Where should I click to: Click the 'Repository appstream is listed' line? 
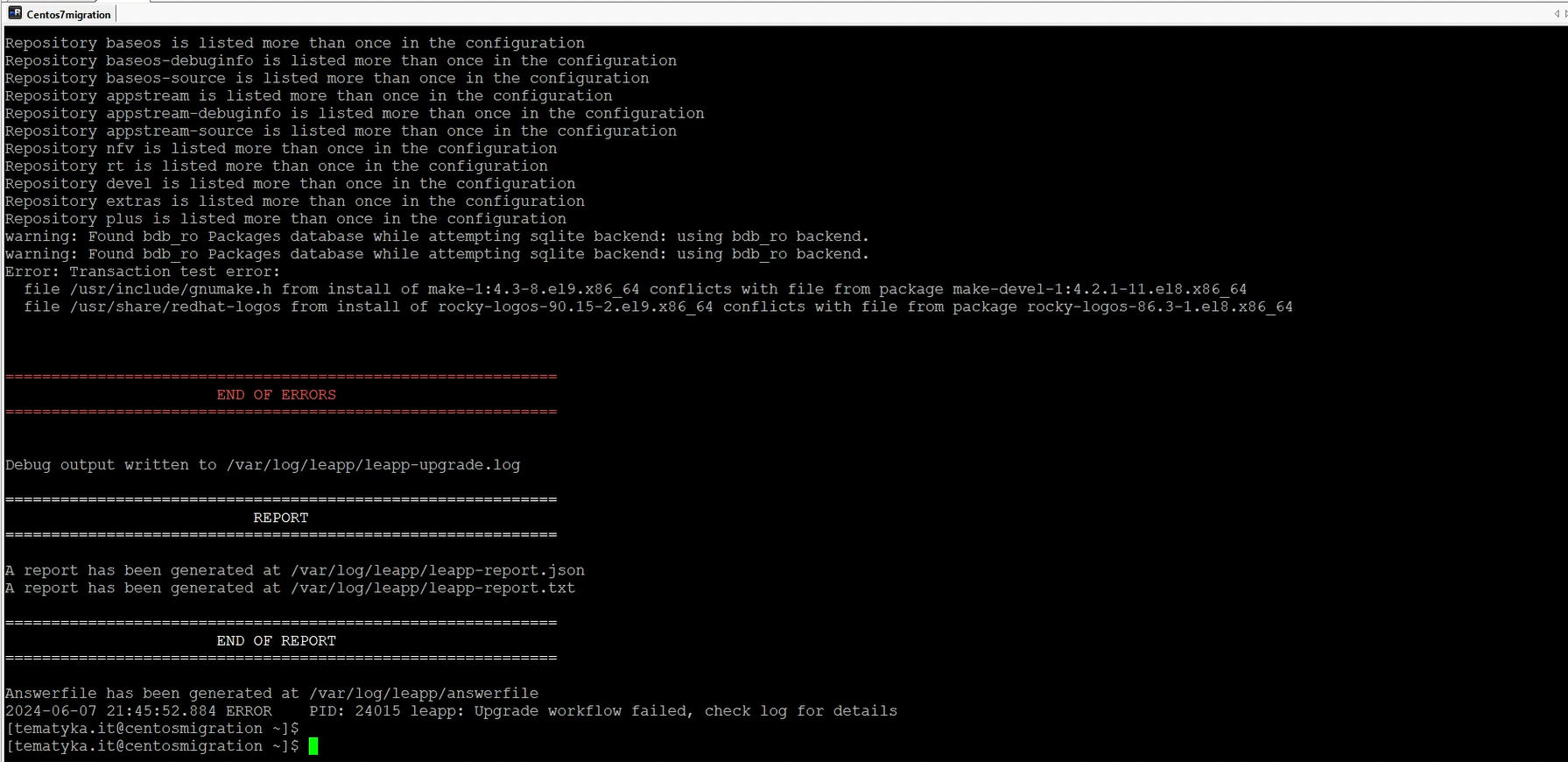[x=309, y=95]
